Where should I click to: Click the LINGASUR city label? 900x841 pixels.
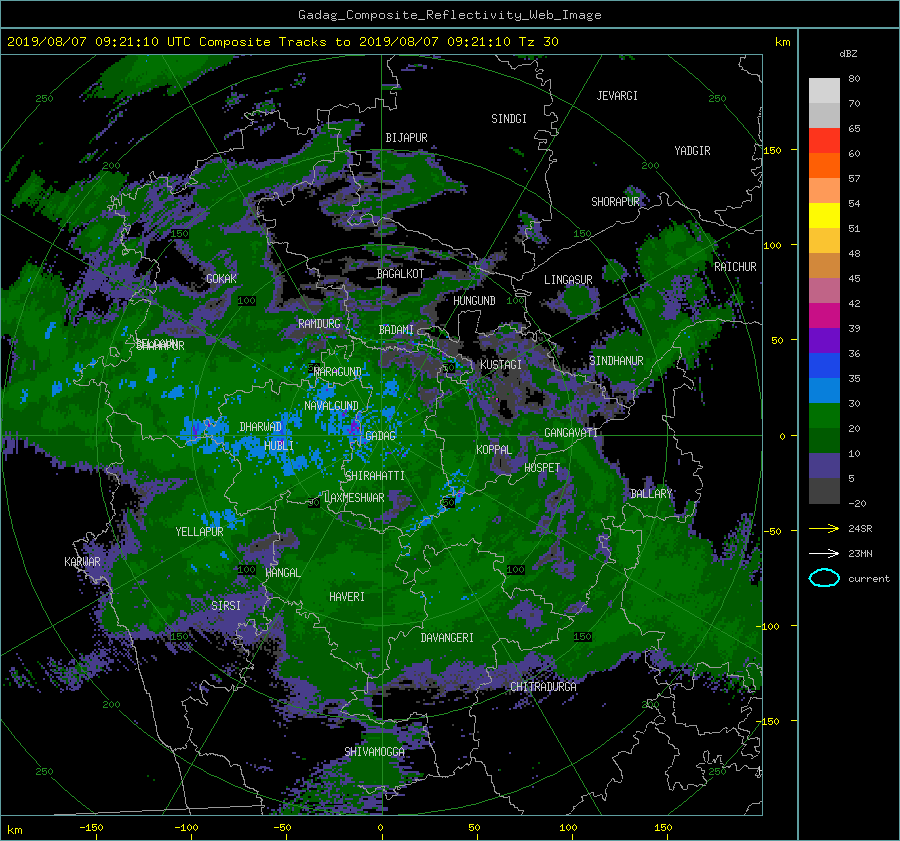tap(568, 280)
